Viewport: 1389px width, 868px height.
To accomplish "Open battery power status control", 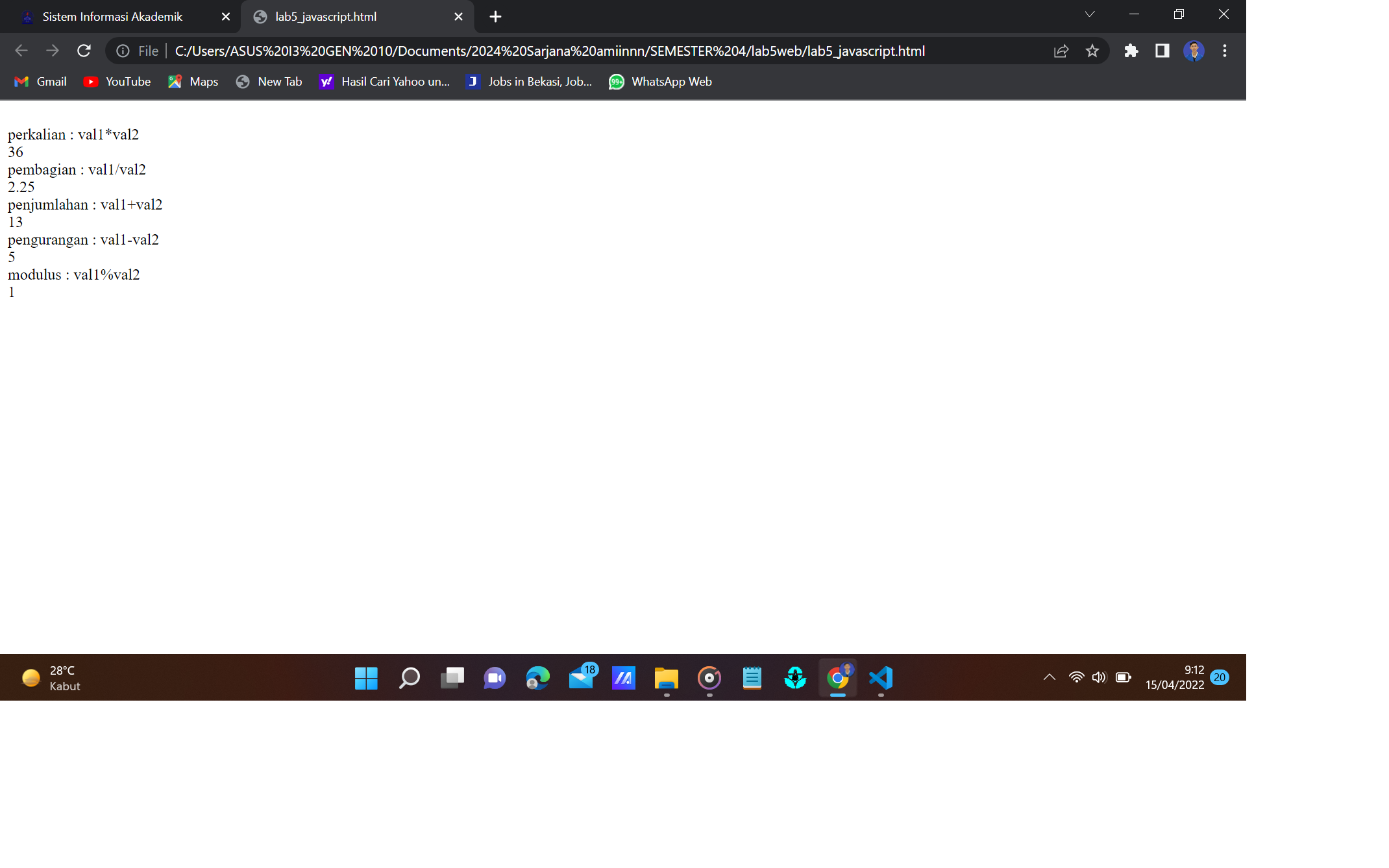I will pos(1124,677).
